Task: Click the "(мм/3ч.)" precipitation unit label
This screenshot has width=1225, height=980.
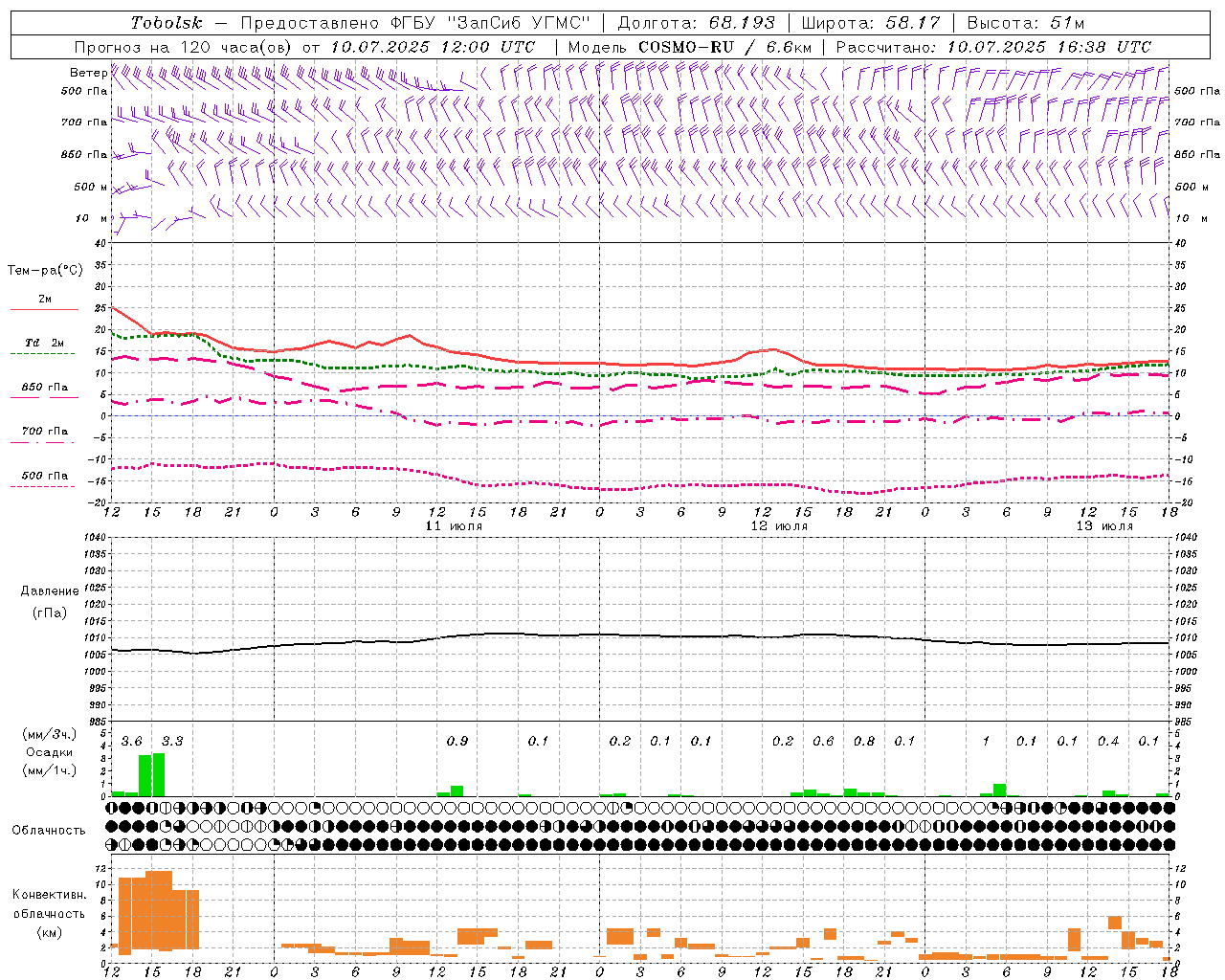Action: (x=50, y=734)
